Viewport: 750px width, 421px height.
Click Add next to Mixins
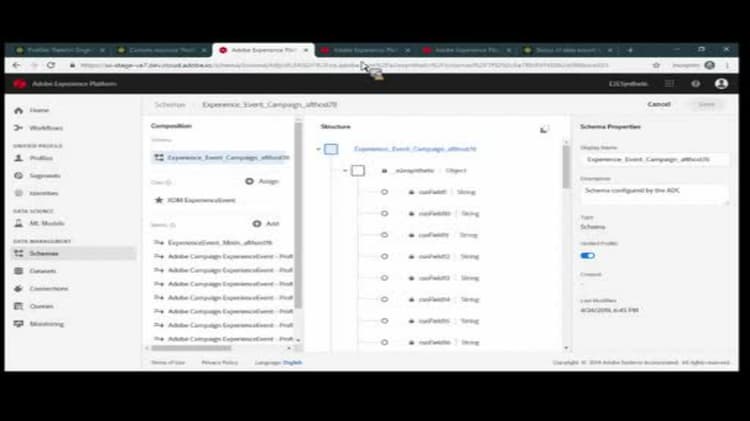pyautogui.click(x=266, y=223)
